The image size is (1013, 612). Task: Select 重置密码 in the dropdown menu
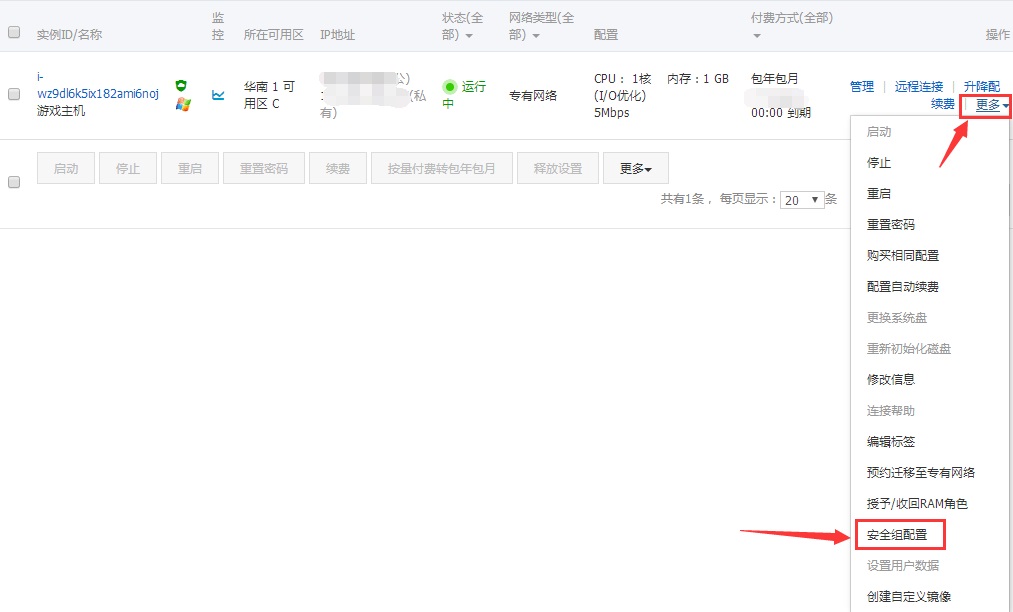(x=891, y=225)
